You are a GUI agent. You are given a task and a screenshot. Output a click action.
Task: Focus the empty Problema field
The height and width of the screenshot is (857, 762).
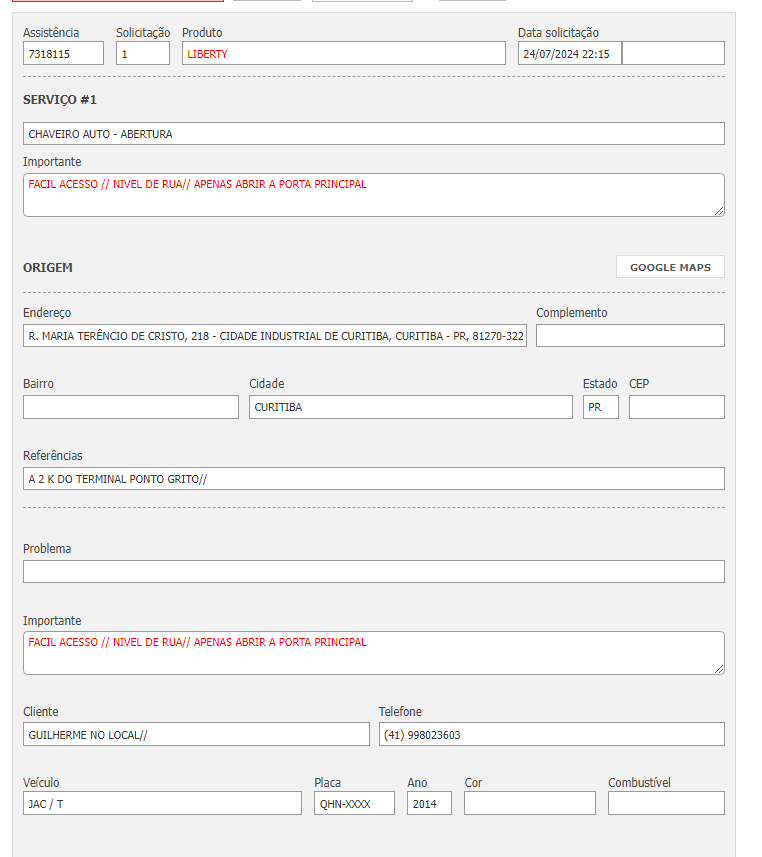pyautogui.click(x=373, y=572)
